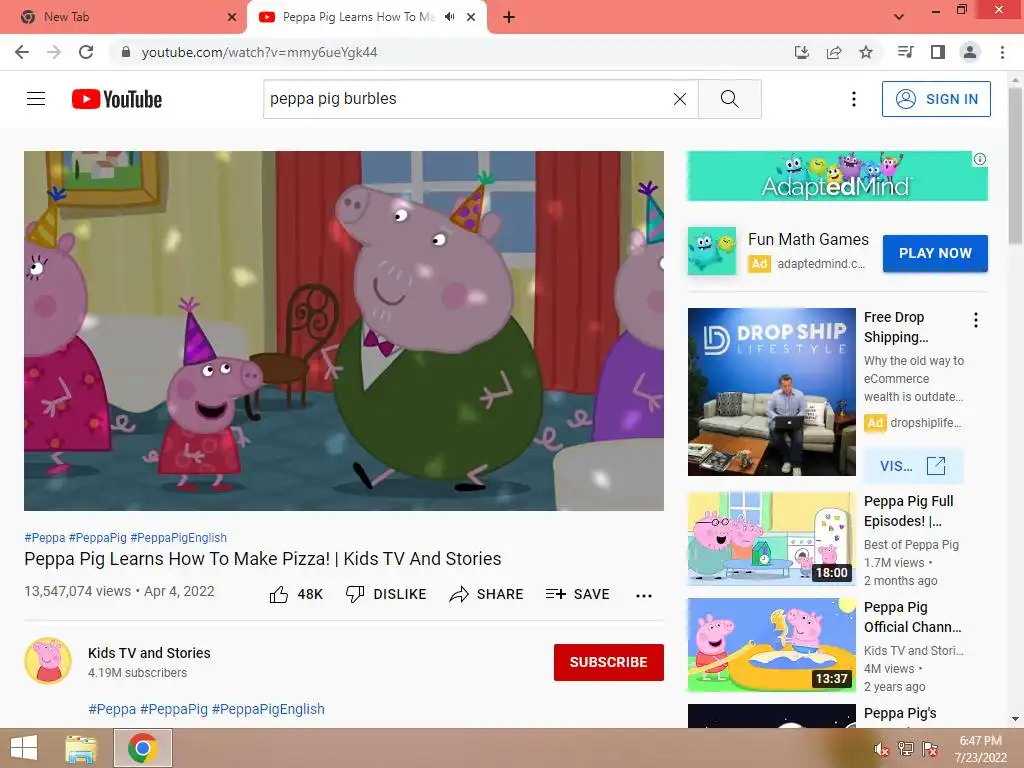Click the #PeppaPig hashtag above the title
The height and width of the screenshot is (768, 1024).
click(x=97, y=537)
